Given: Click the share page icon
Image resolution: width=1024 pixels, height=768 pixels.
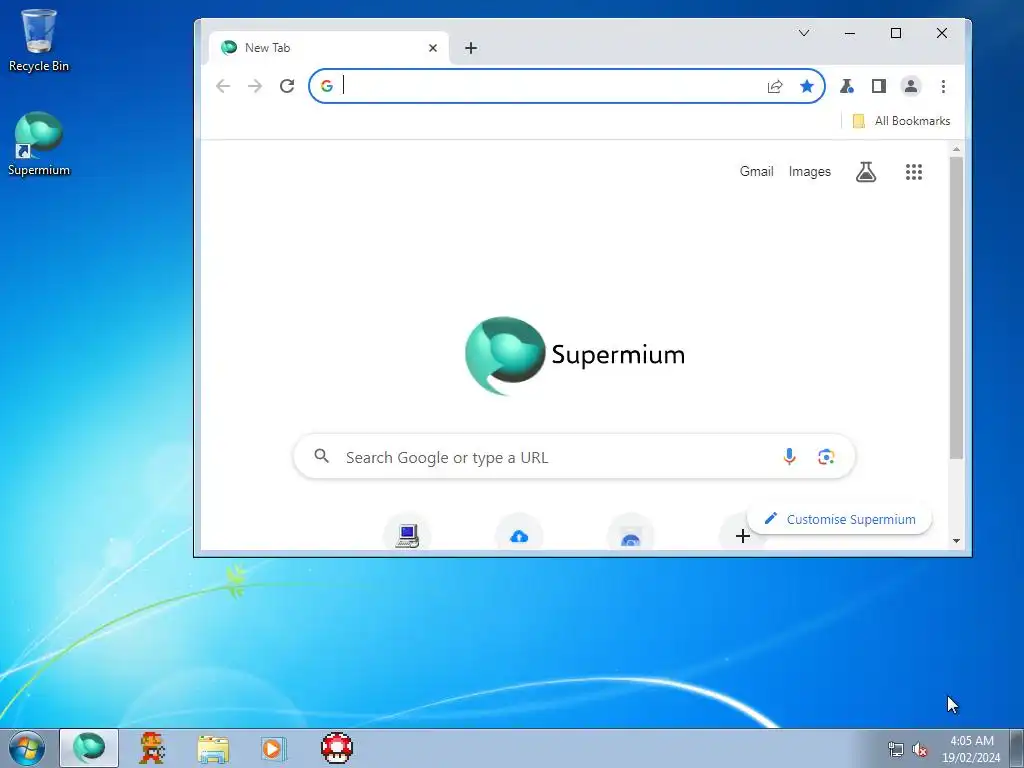Looking at the screenshot, I should tap(775, 86).
